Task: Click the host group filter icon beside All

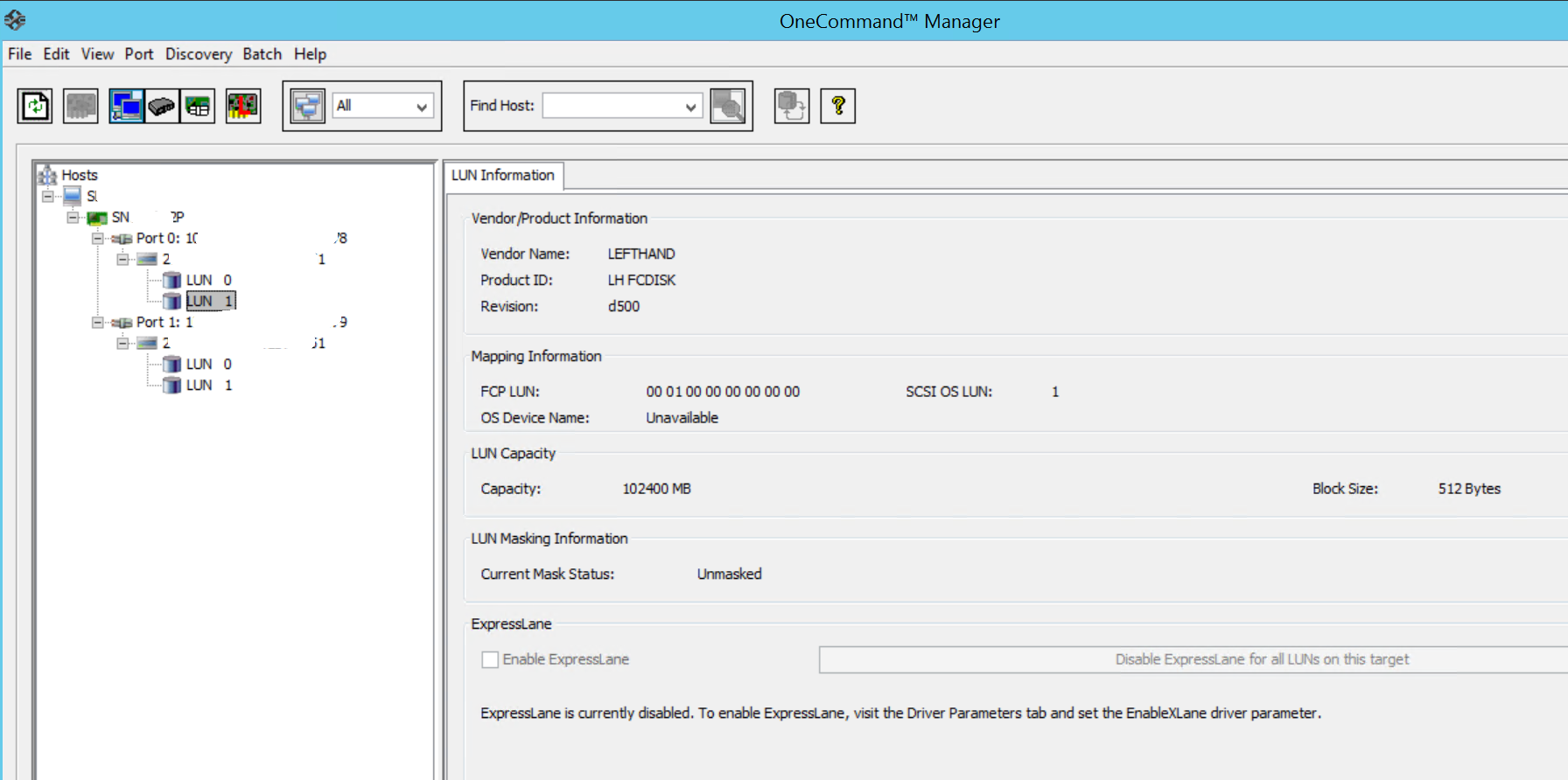Action: point(308,107)
